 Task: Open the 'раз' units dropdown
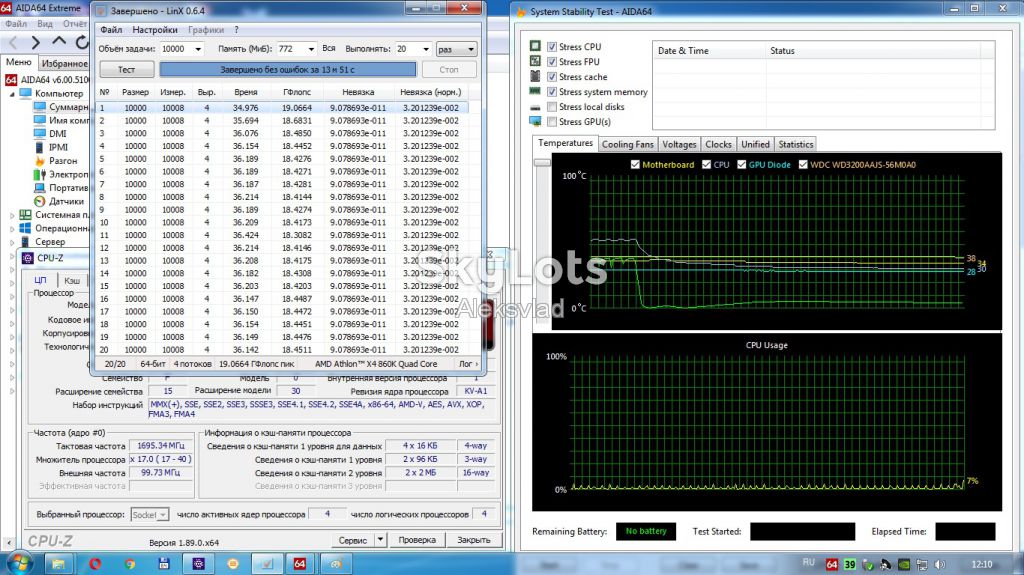pyautogui.click(x=456, y=49)
